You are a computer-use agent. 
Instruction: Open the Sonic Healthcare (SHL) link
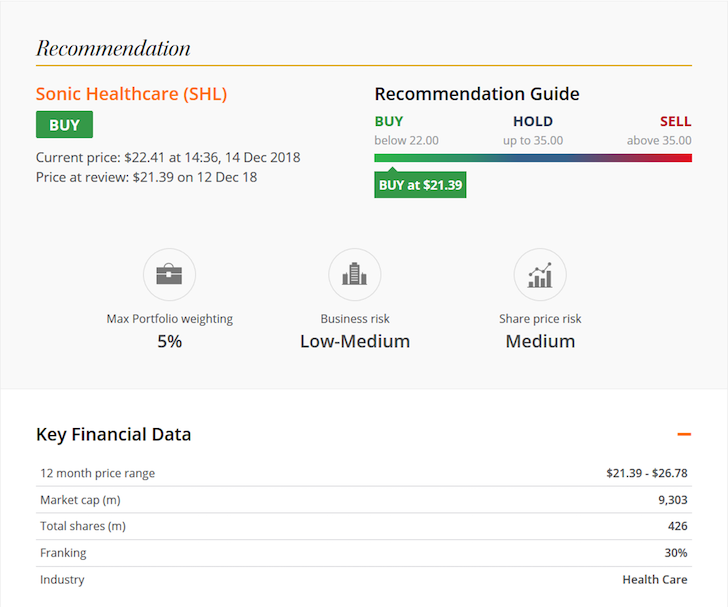click(x=131, y=94)
